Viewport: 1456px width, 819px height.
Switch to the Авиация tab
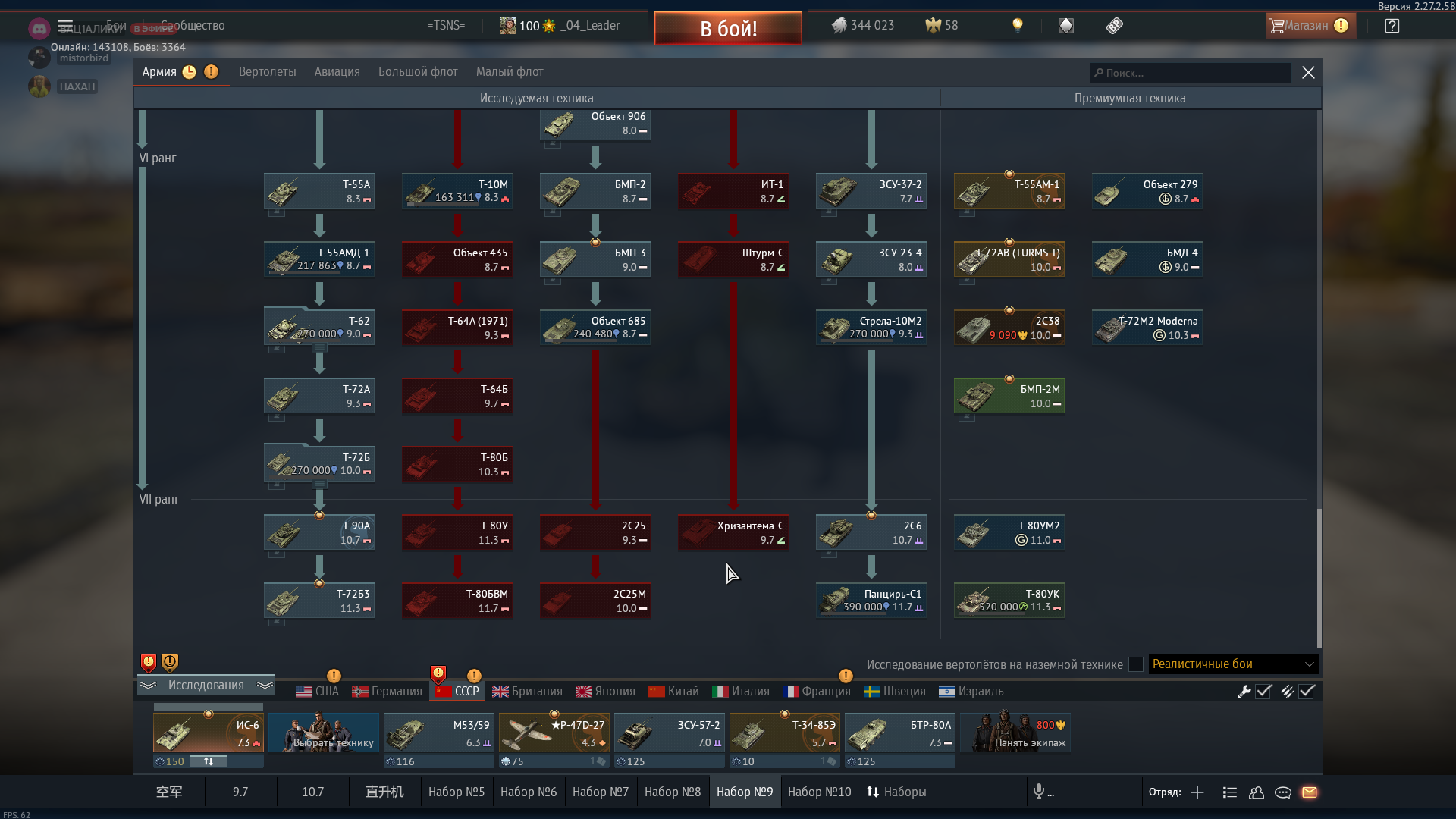[337, 72]
